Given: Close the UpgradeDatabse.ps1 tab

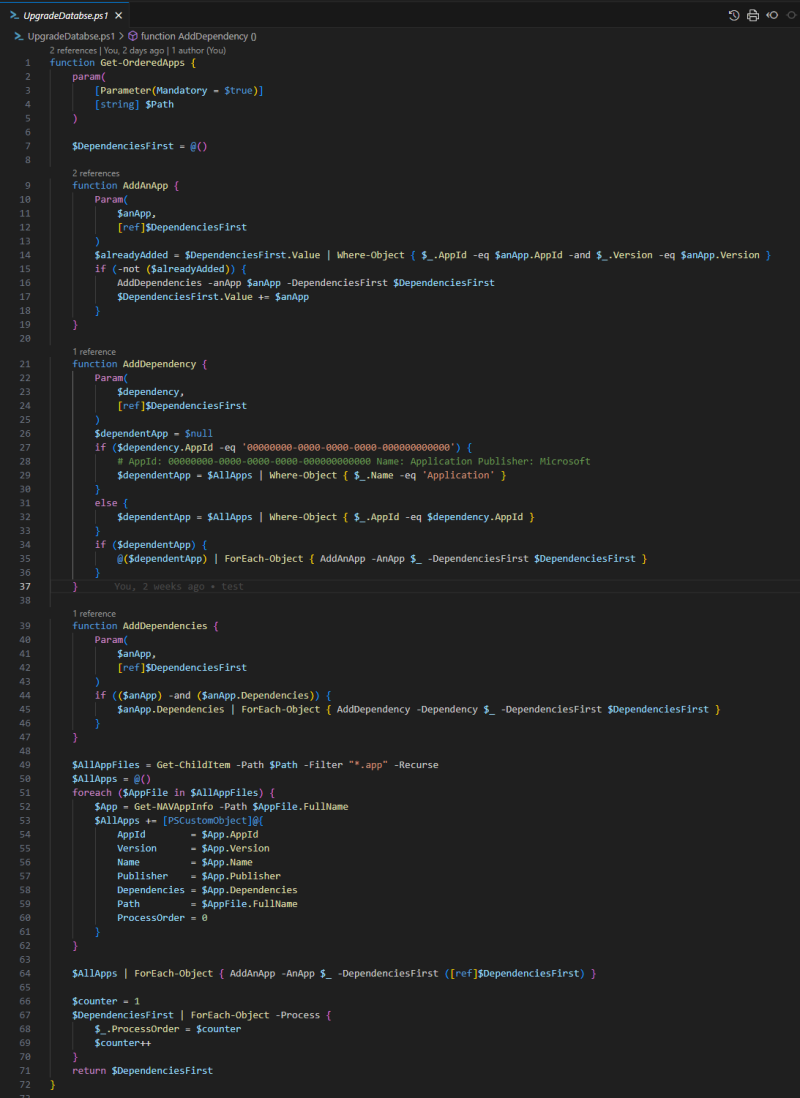Looking at the screenshot, I should tap(119, 16).
